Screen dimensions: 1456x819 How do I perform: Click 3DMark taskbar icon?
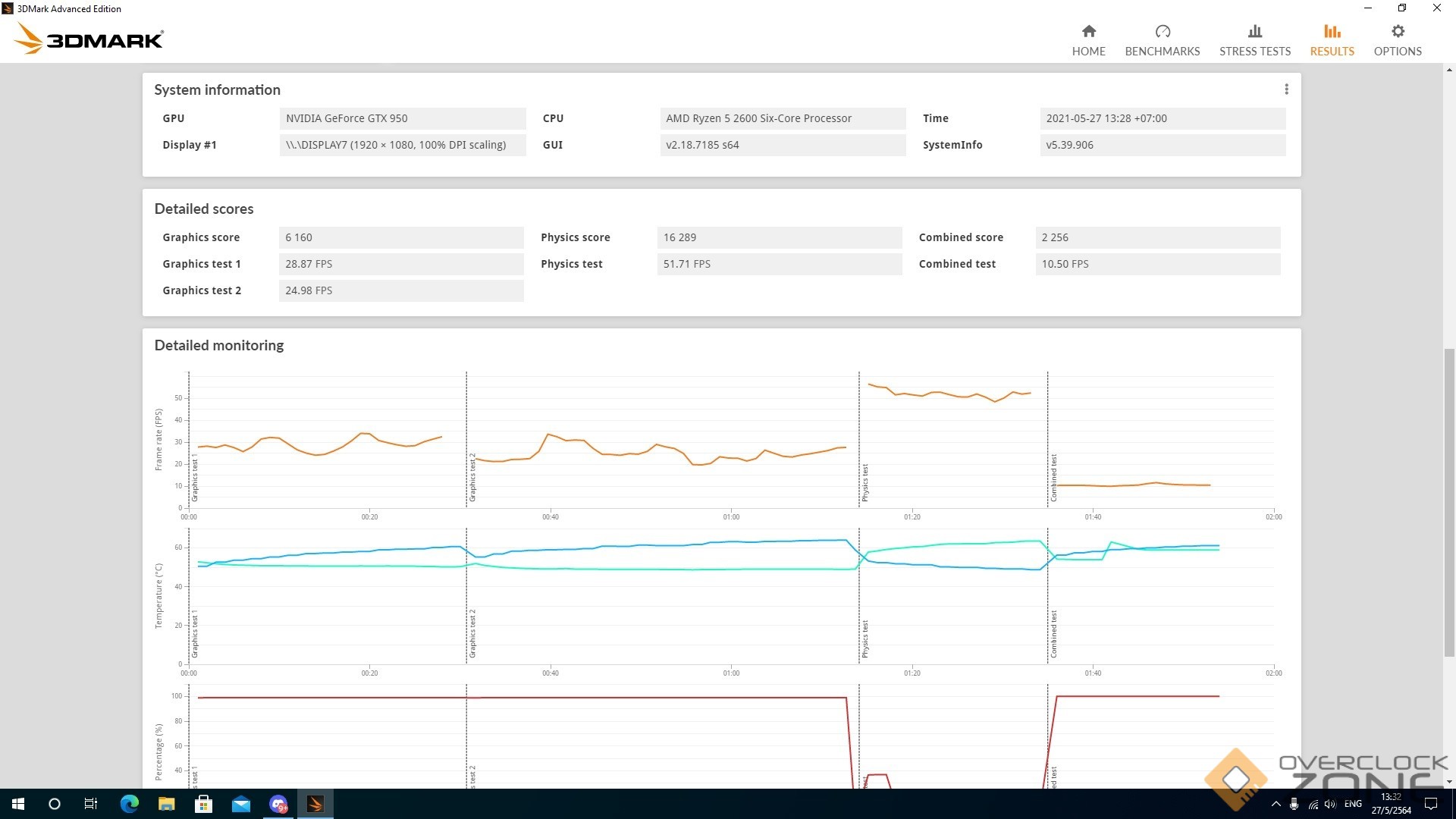(x=315, y=804)
